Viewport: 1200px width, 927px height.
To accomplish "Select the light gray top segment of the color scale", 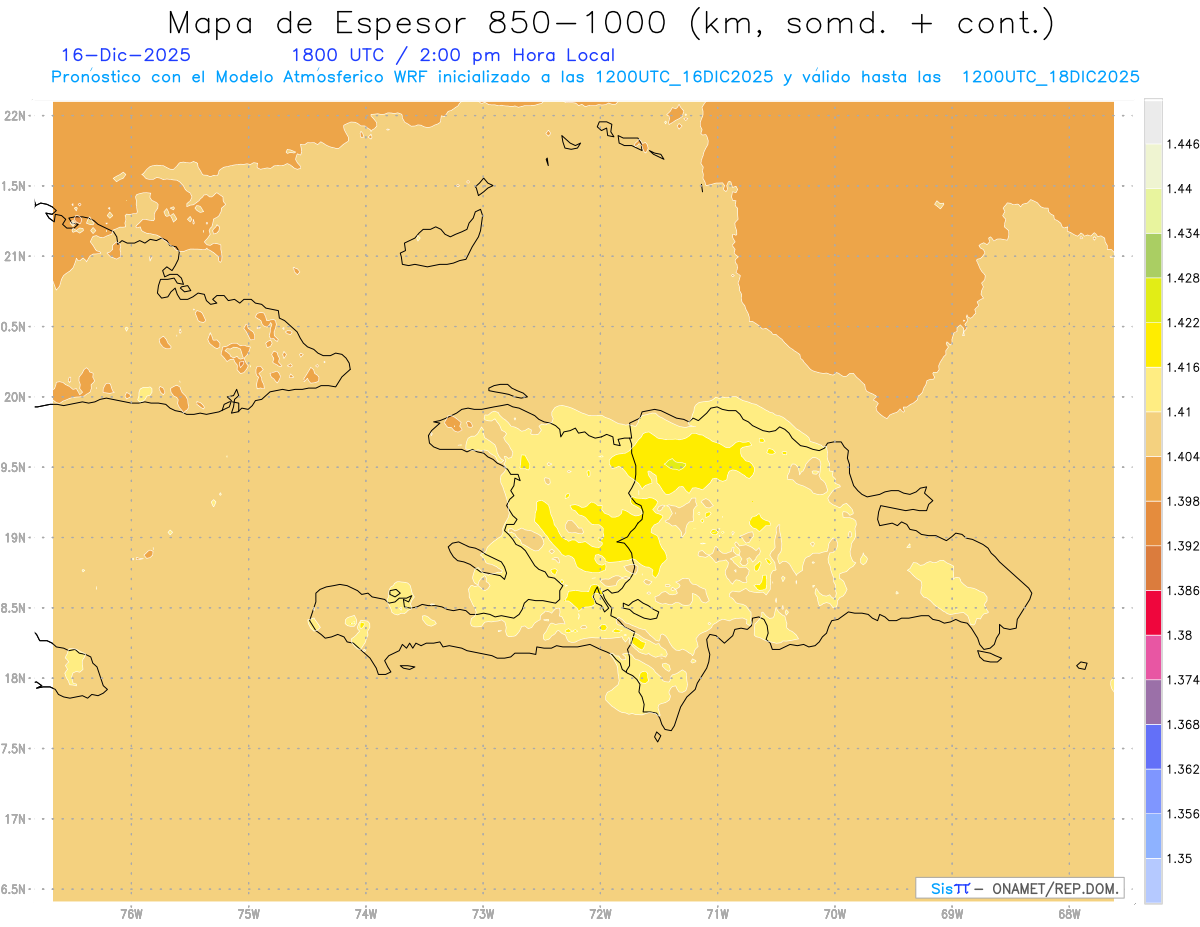I will pos(1153,121).
